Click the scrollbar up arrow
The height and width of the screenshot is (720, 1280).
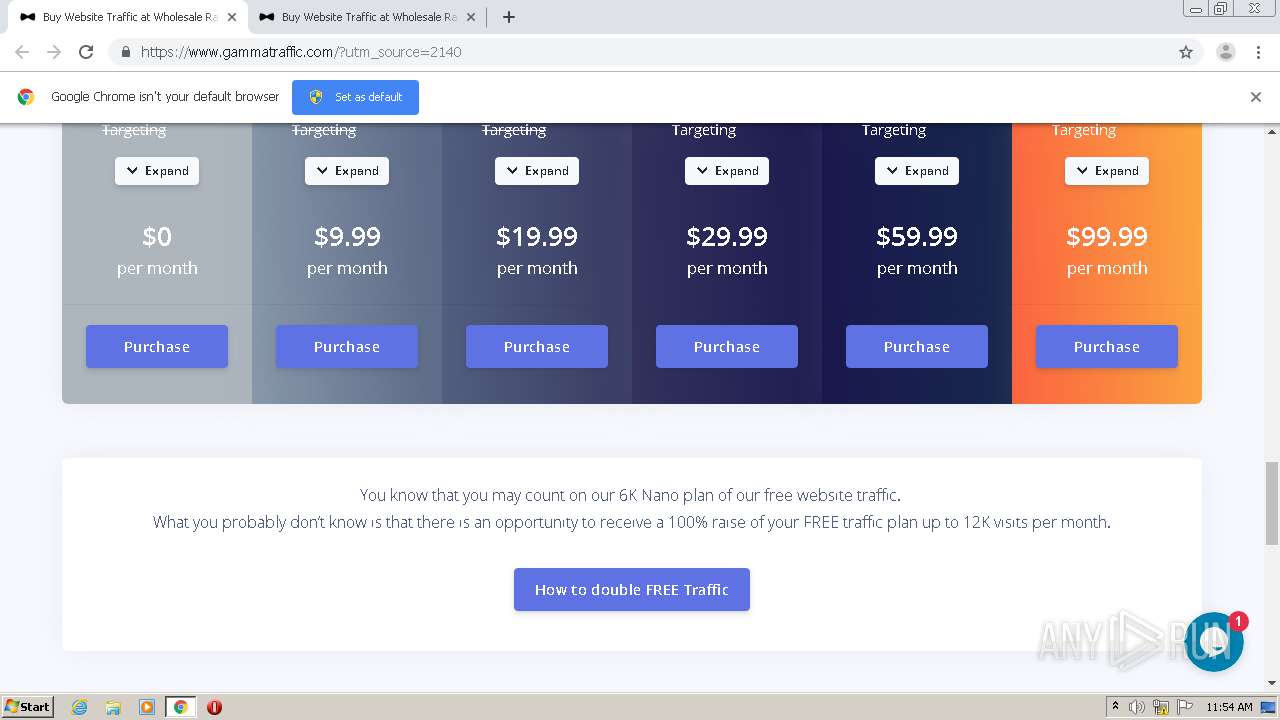tap(1272, 131)
